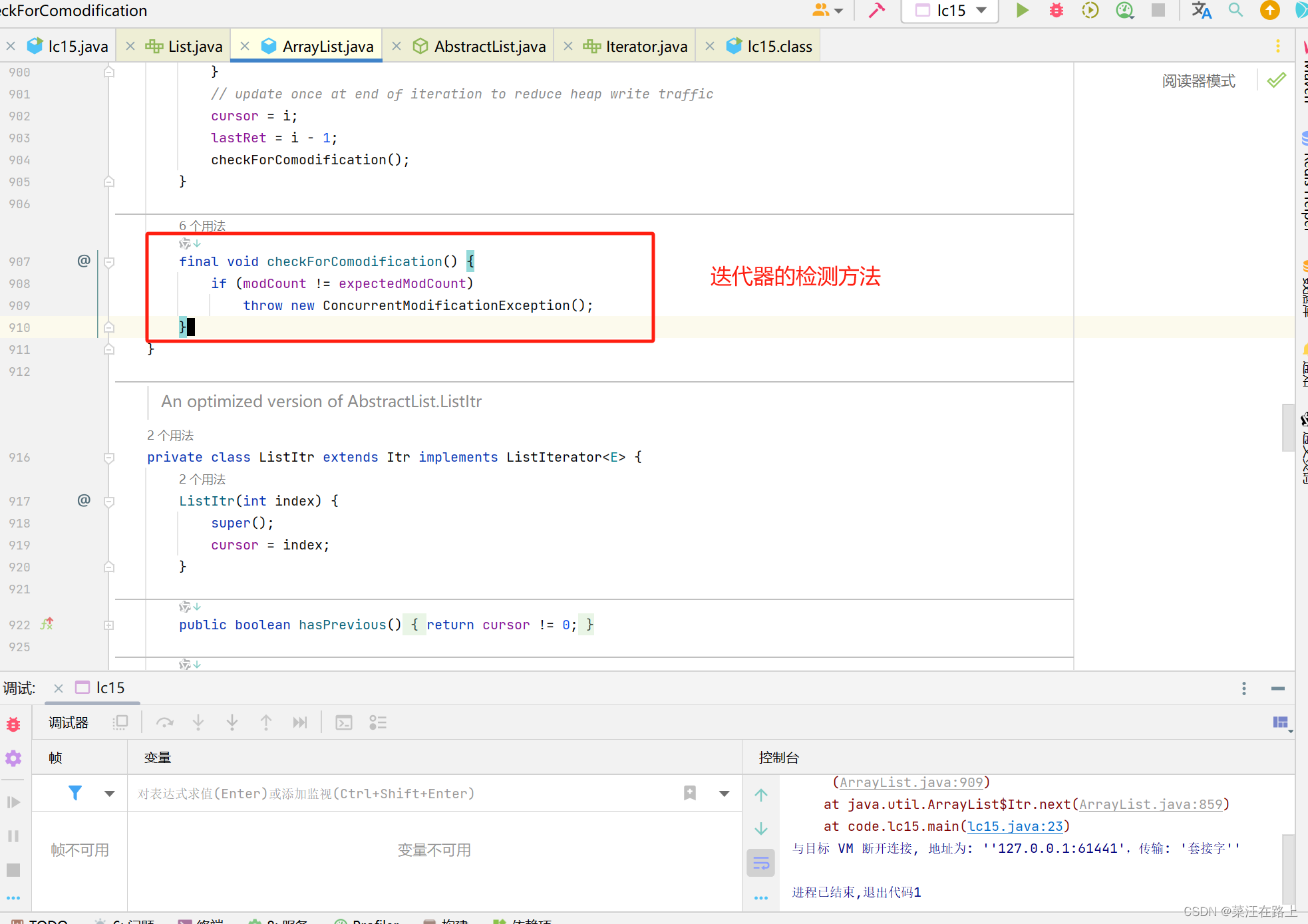This screenshot has width=1308, height=924.
Task: Run with coverage icon in toolbar
Action: pos(1090,11)
